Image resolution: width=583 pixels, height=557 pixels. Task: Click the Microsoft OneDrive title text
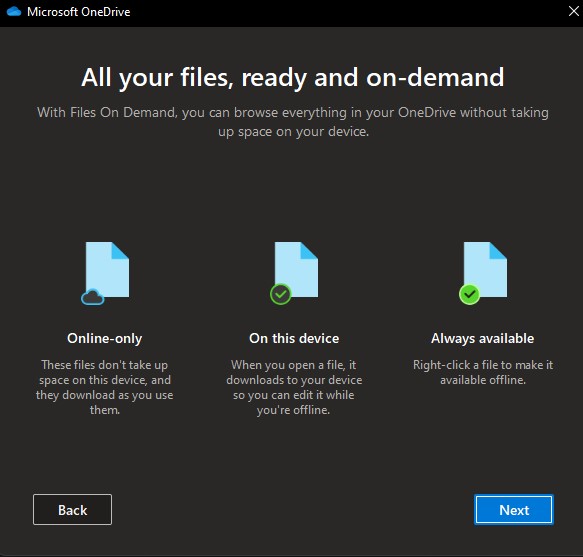pyautogui.click(x=78, y=12)
